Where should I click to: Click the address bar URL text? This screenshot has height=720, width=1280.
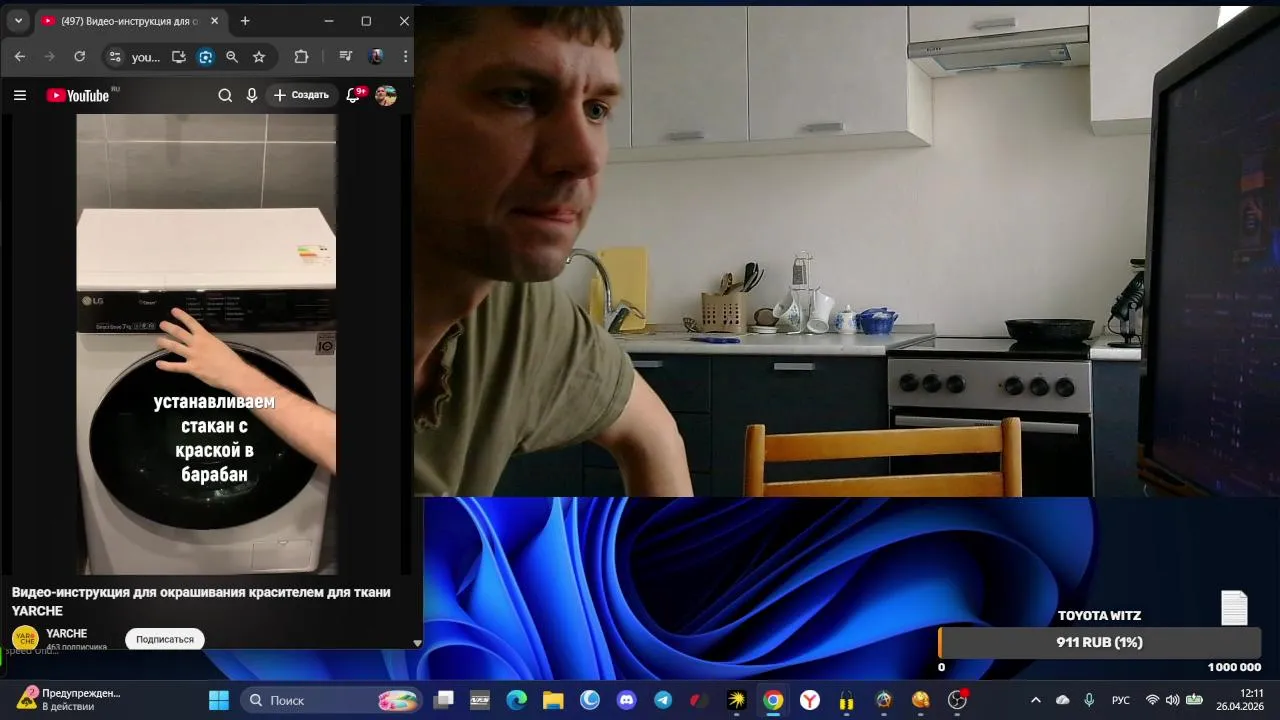tap(146, 57)
